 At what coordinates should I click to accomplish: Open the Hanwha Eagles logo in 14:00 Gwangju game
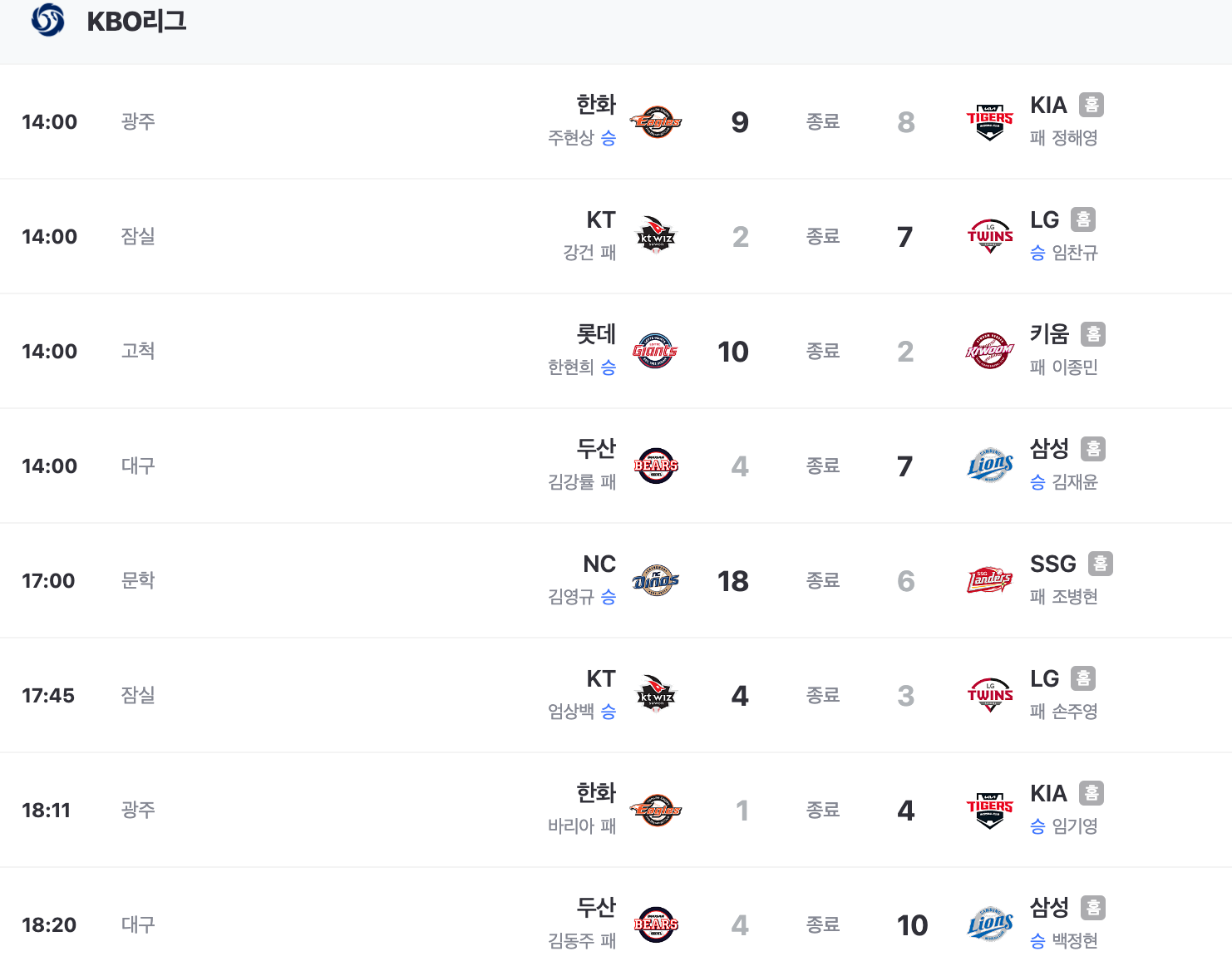656,122
